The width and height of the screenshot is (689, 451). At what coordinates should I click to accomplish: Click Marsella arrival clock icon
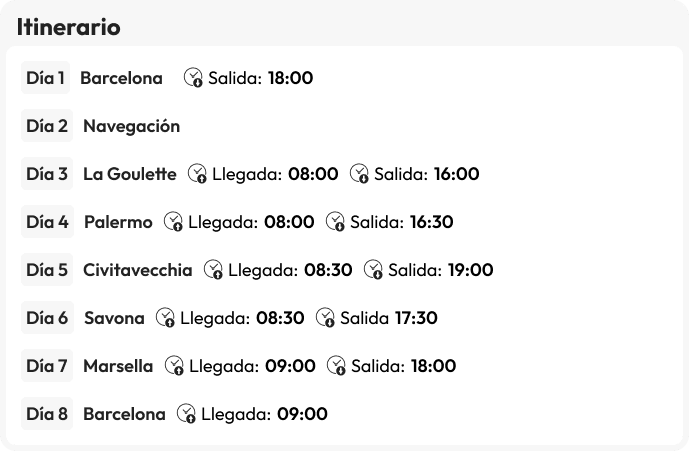point(175,366)
